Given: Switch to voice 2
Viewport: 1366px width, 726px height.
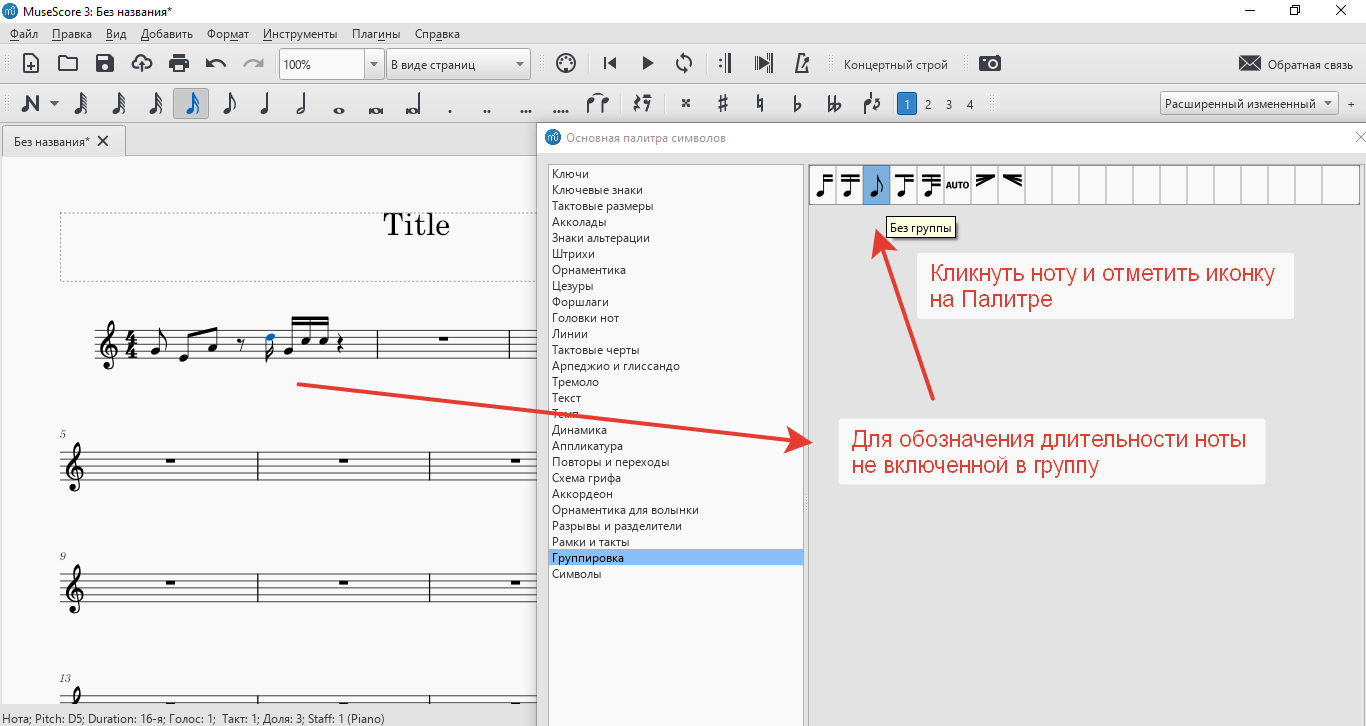Looking at the screenshot, I should (928, 104).
